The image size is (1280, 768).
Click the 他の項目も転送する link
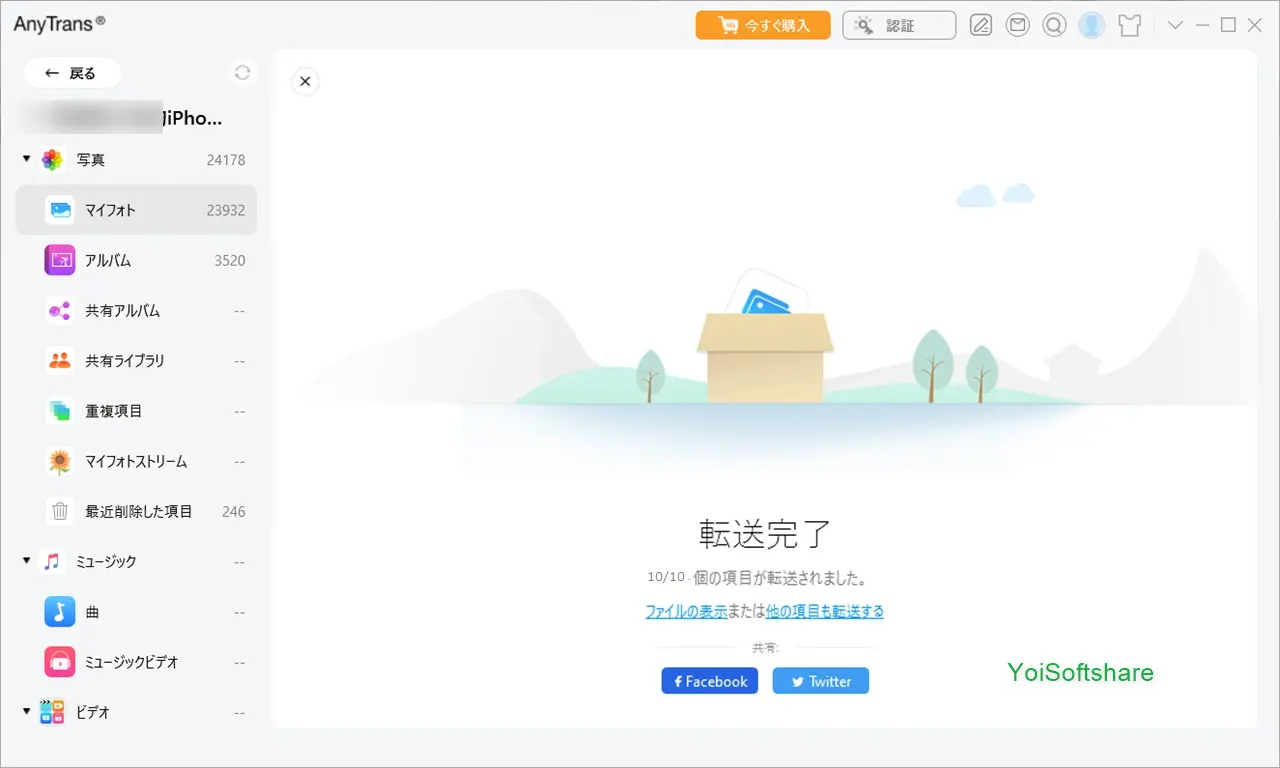click(825, 611)
